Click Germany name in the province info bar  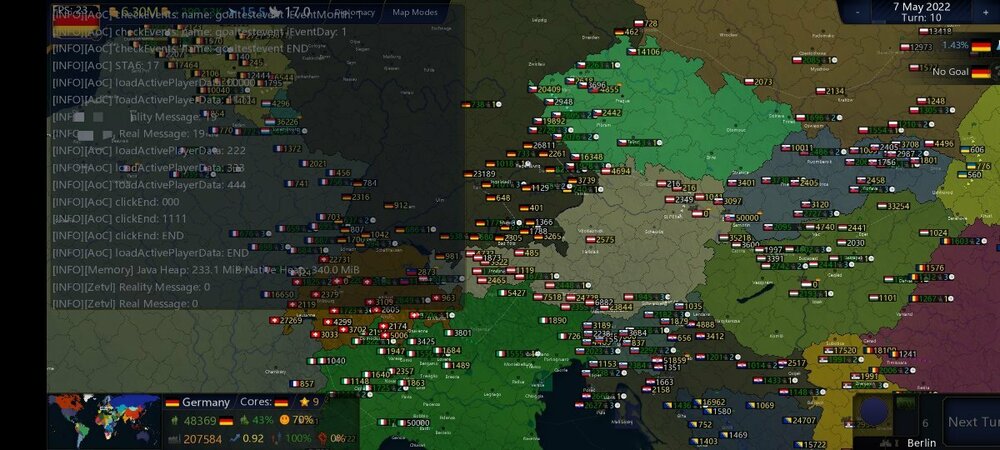click(x=205, y=402)
